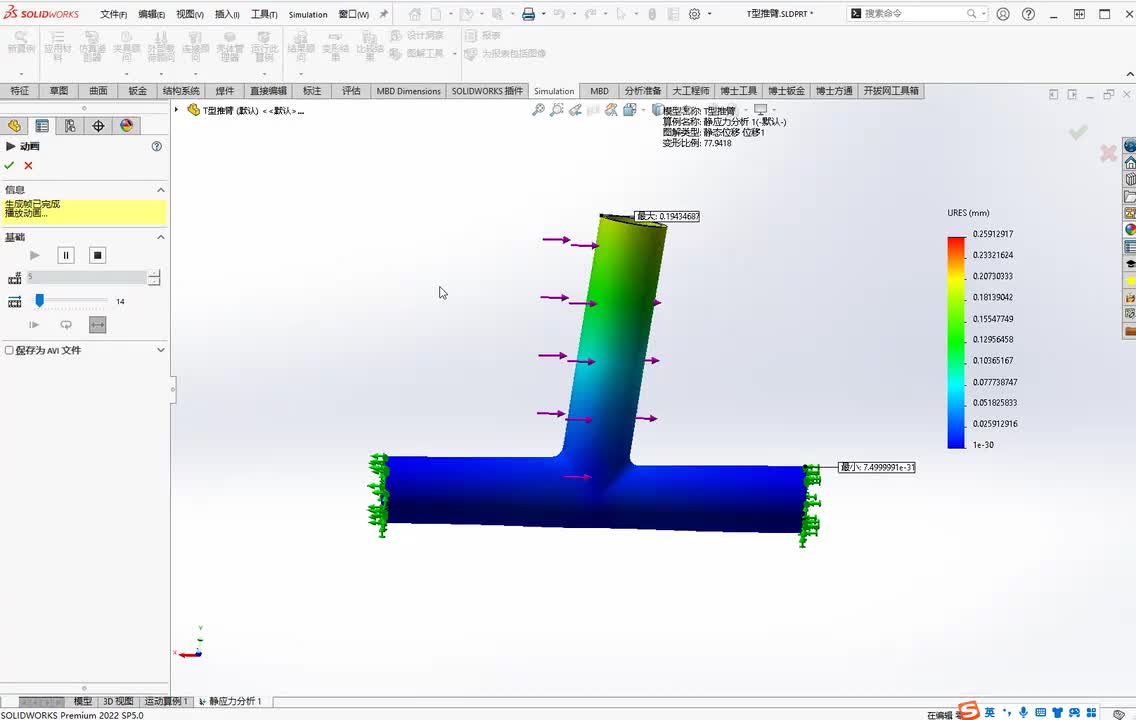Open the DisplayManager color ball tab
1136x720 pixels.
(127, 125)
